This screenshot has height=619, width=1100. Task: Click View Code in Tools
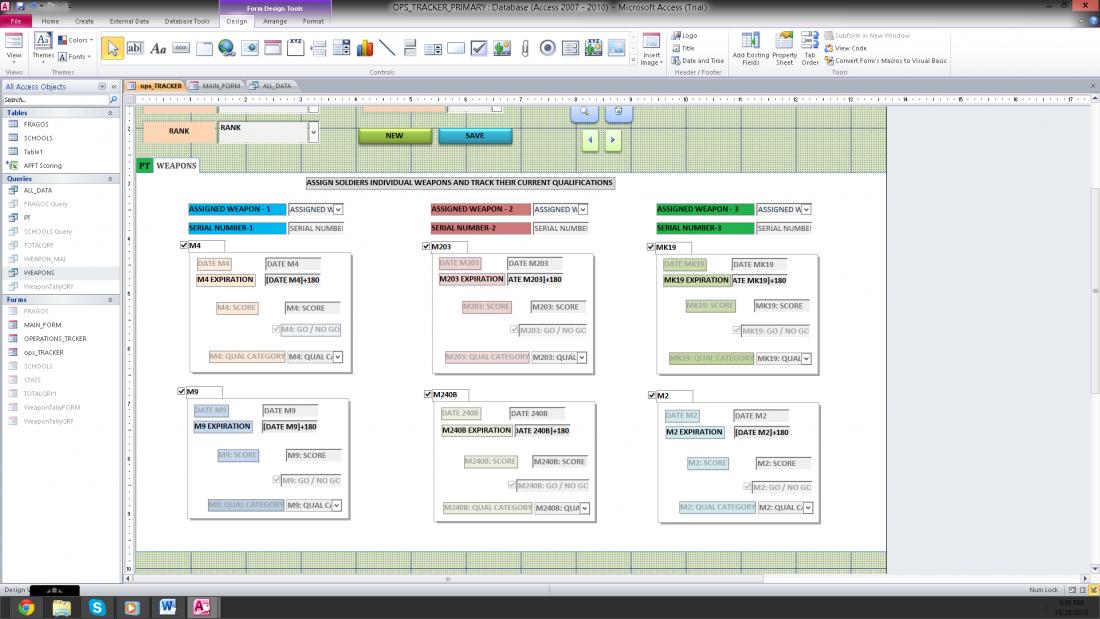click(x=845, y=48)
